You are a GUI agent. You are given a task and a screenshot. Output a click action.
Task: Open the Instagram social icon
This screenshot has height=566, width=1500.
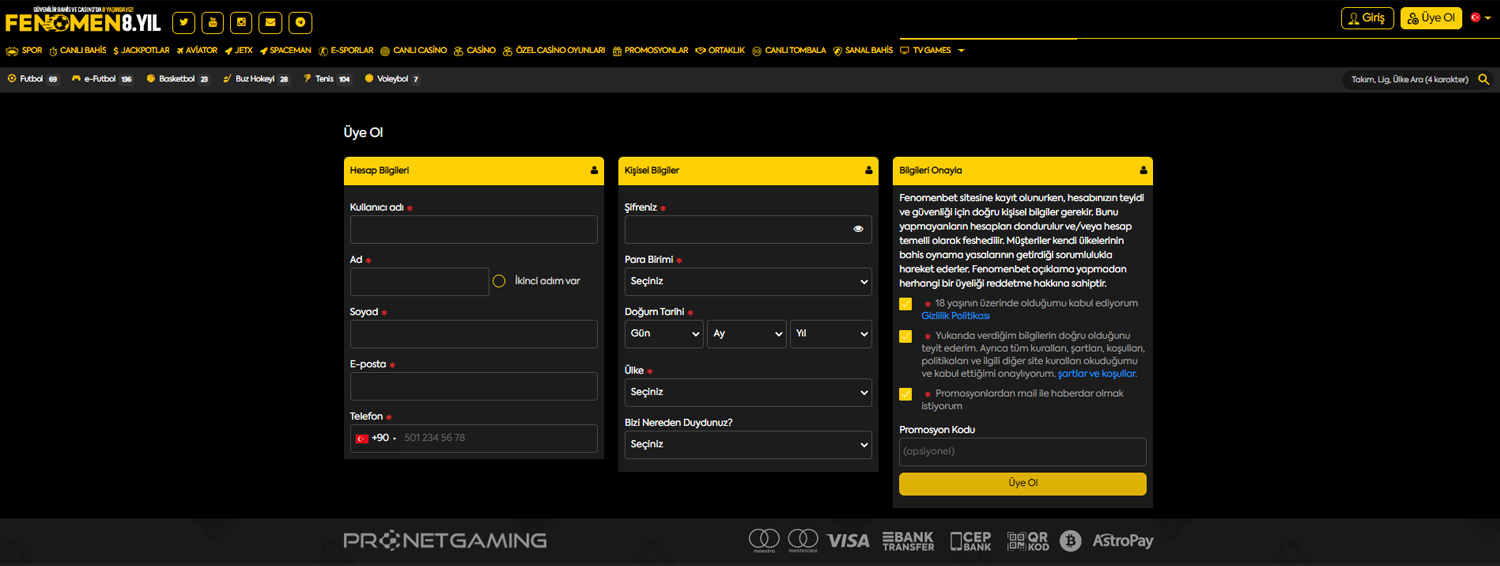click(x=241, y=23)
